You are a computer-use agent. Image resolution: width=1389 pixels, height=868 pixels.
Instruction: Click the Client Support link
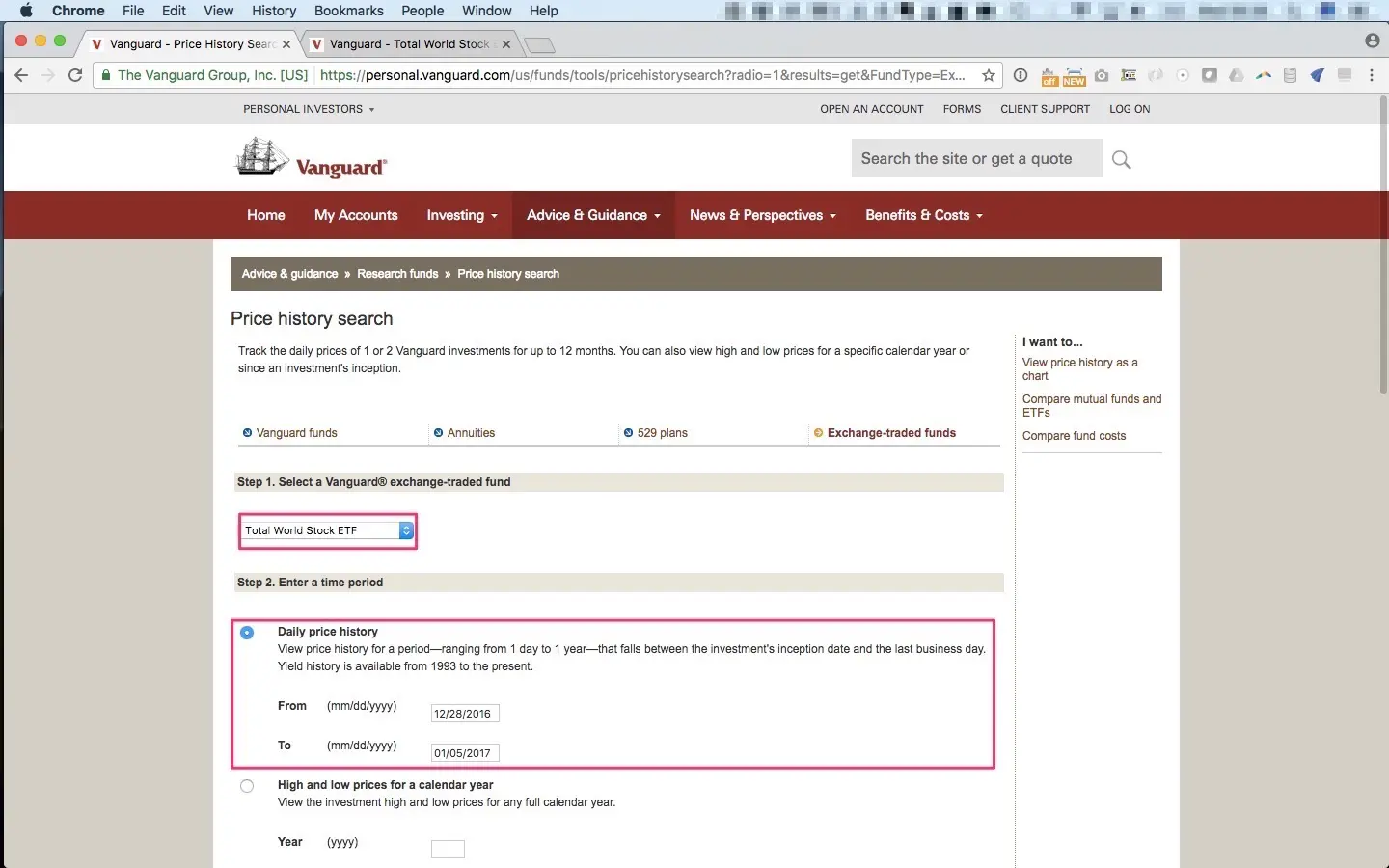[1045, 109]
